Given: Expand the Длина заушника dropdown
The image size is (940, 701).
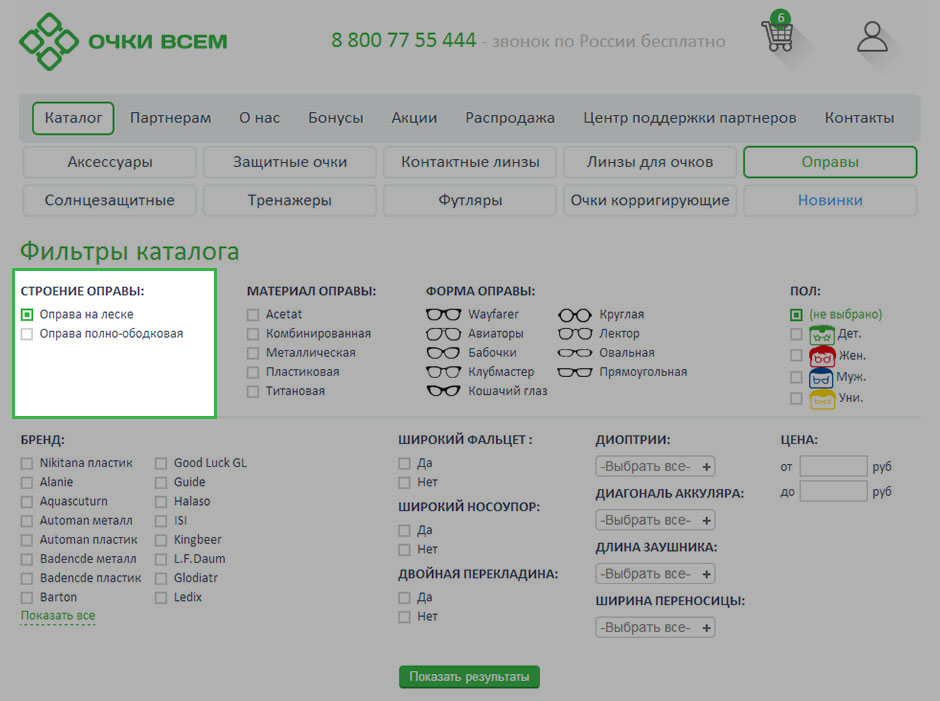Looking at the screenshot, I should click(655, 574).
